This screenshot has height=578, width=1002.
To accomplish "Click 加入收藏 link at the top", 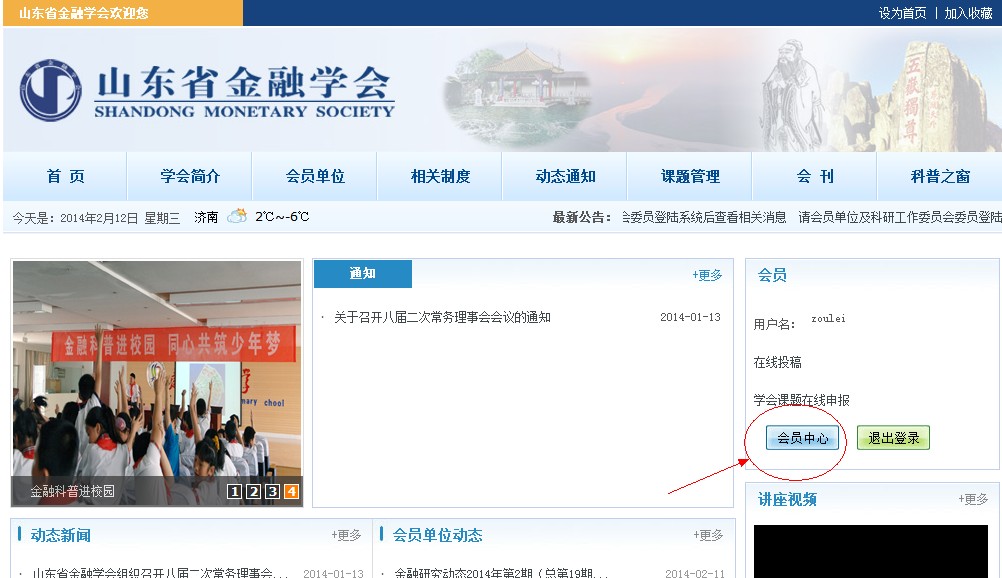I will [968, 13].
